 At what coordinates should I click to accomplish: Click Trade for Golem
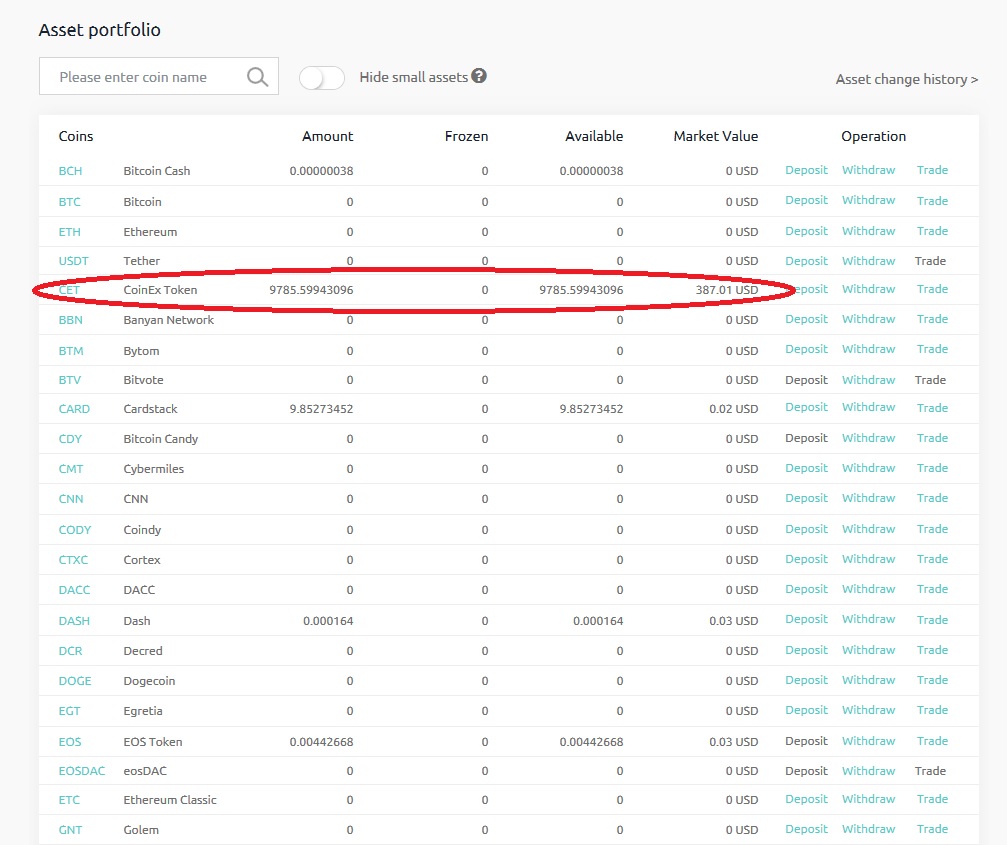(x=932, y=830)
